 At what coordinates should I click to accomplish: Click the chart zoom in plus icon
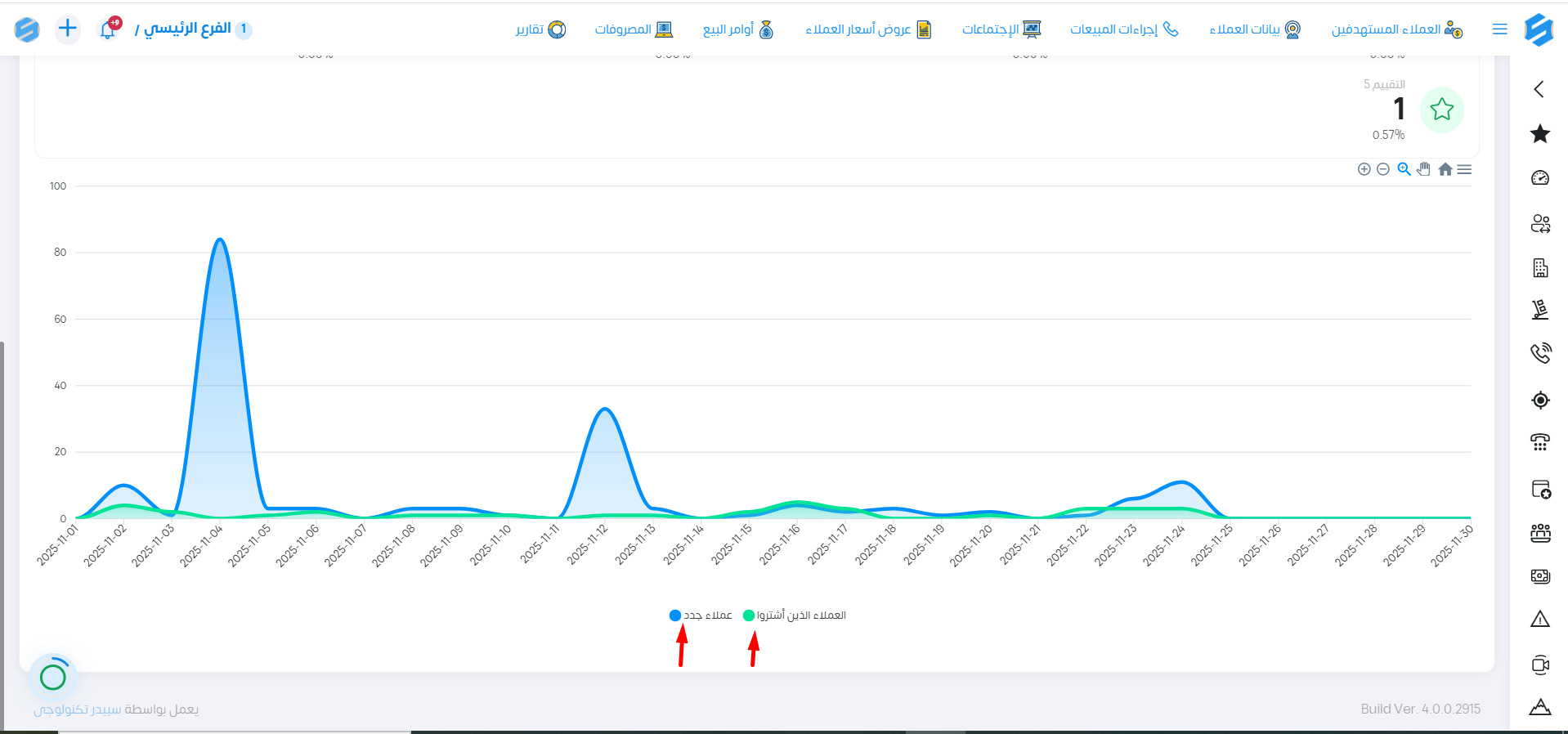(1364, 169)
